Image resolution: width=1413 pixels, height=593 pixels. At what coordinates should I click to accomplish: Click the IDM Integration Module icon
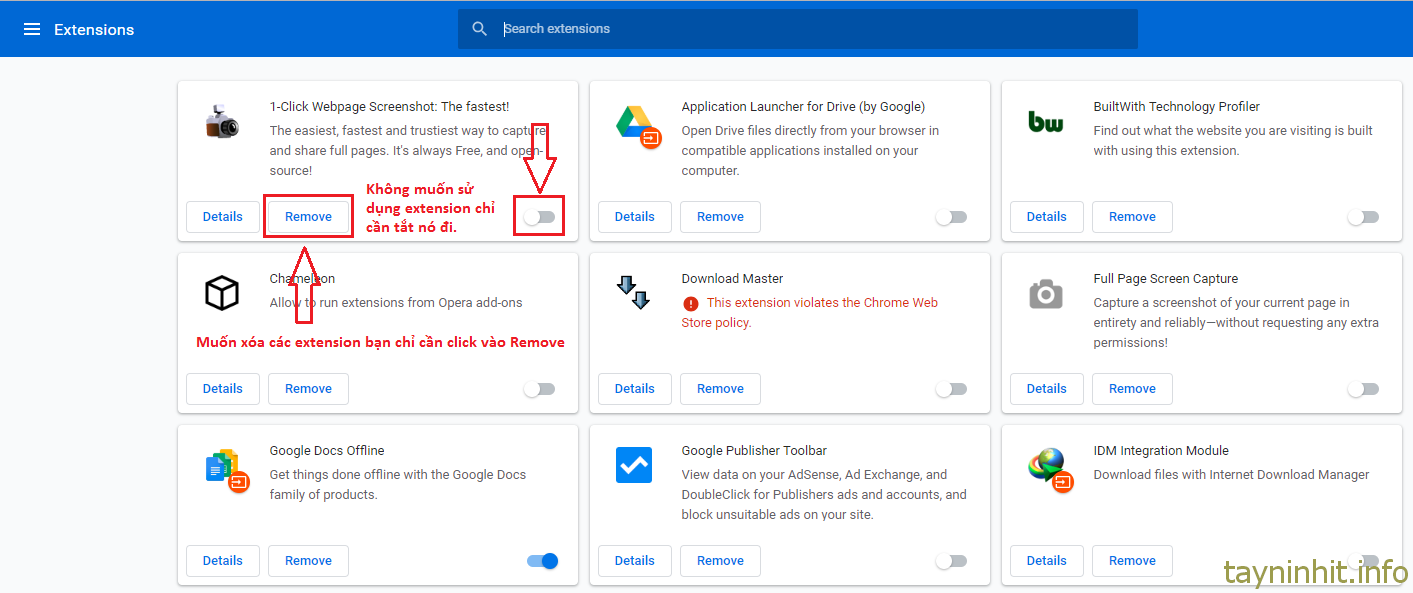(x=1048, y=467)
